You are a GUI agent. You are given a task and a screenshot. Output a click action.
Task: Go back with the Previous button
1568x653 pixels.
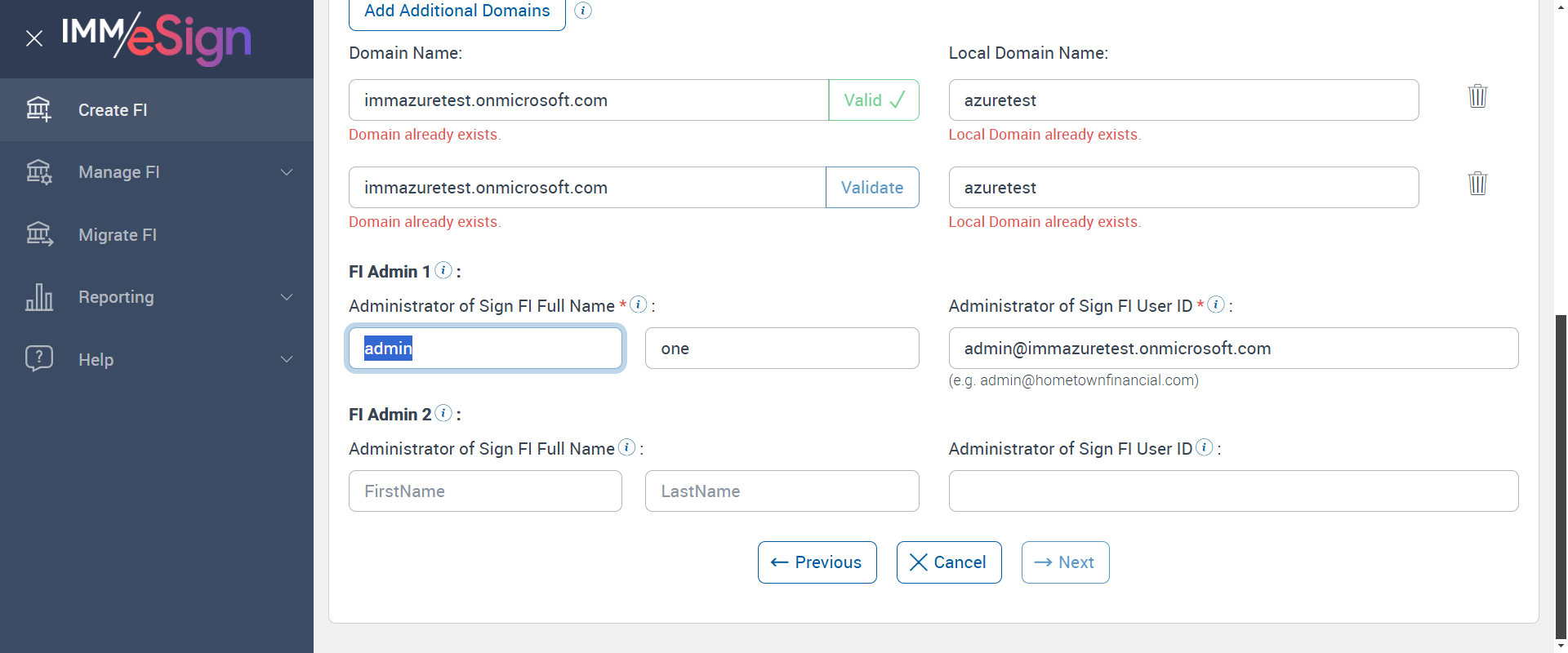click(817, 562)
